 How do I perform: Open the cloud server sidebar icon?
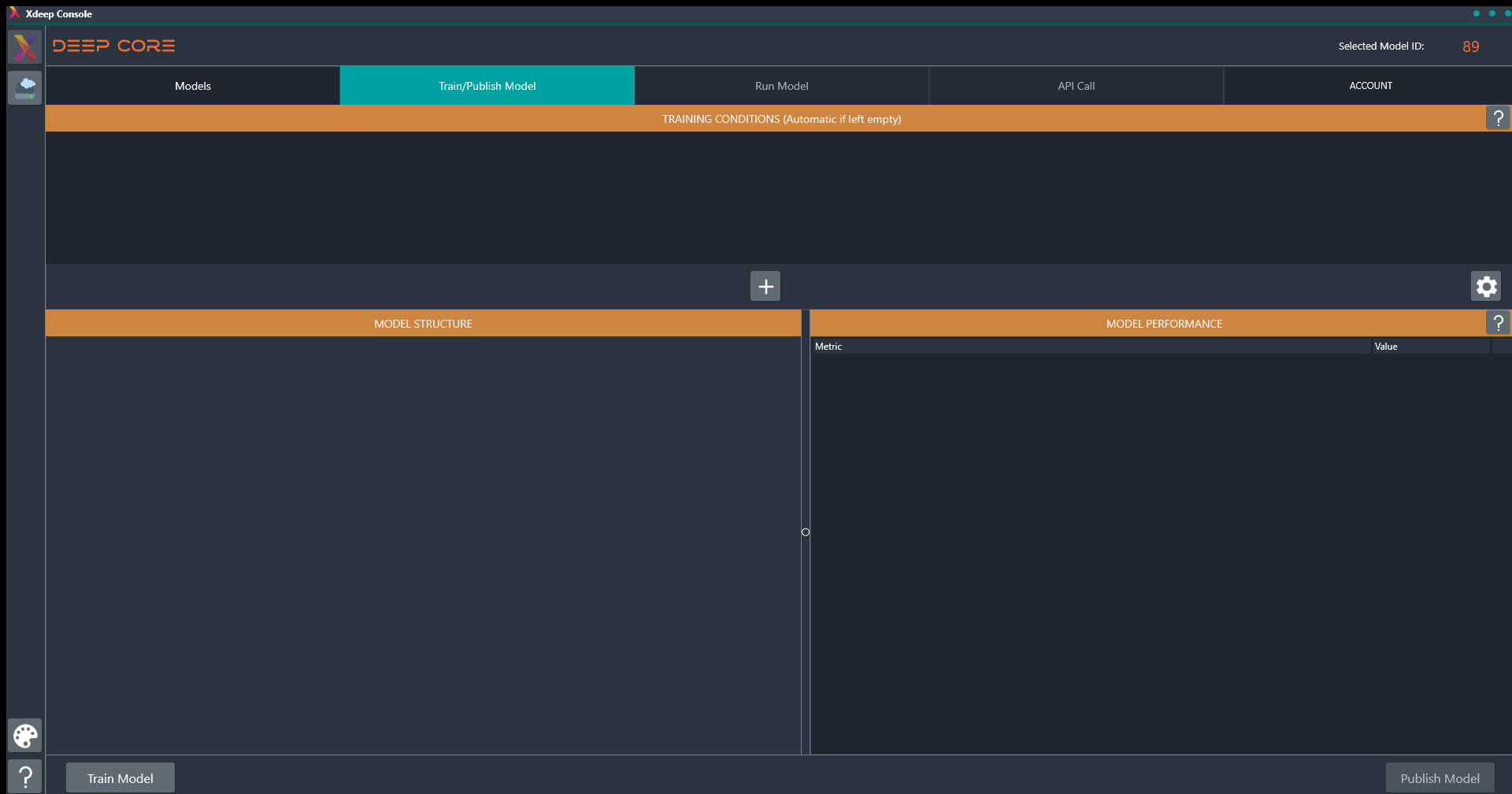tap(24, 87)
